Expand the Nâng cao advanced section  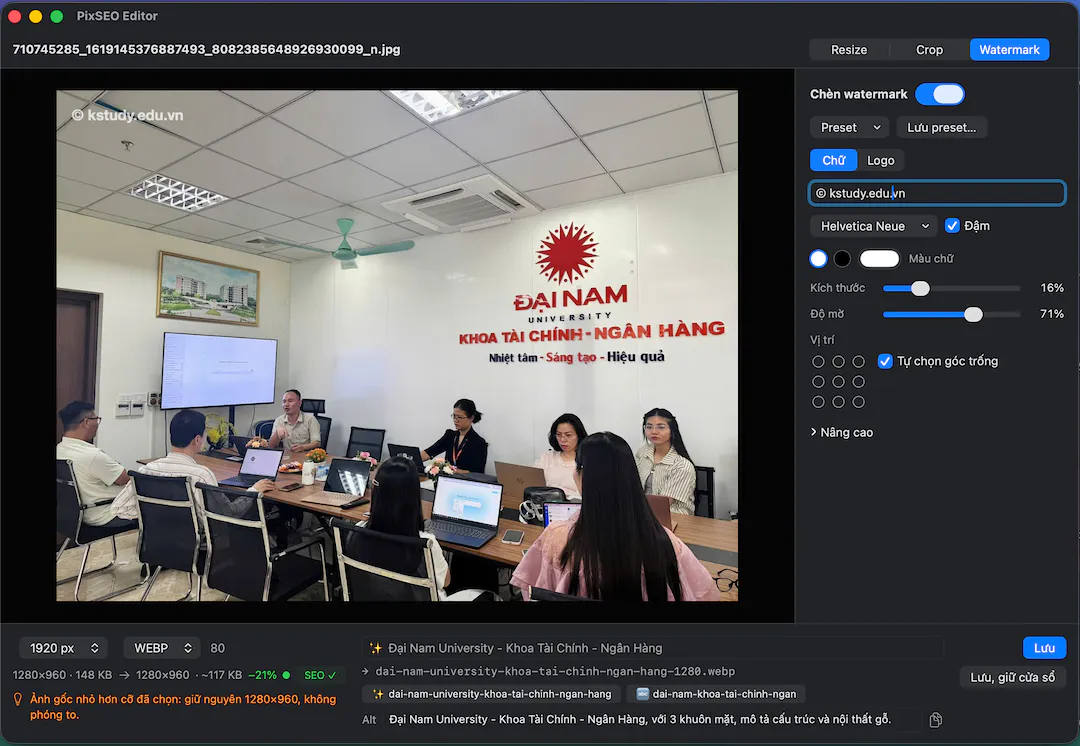click(x=842, y=433)
